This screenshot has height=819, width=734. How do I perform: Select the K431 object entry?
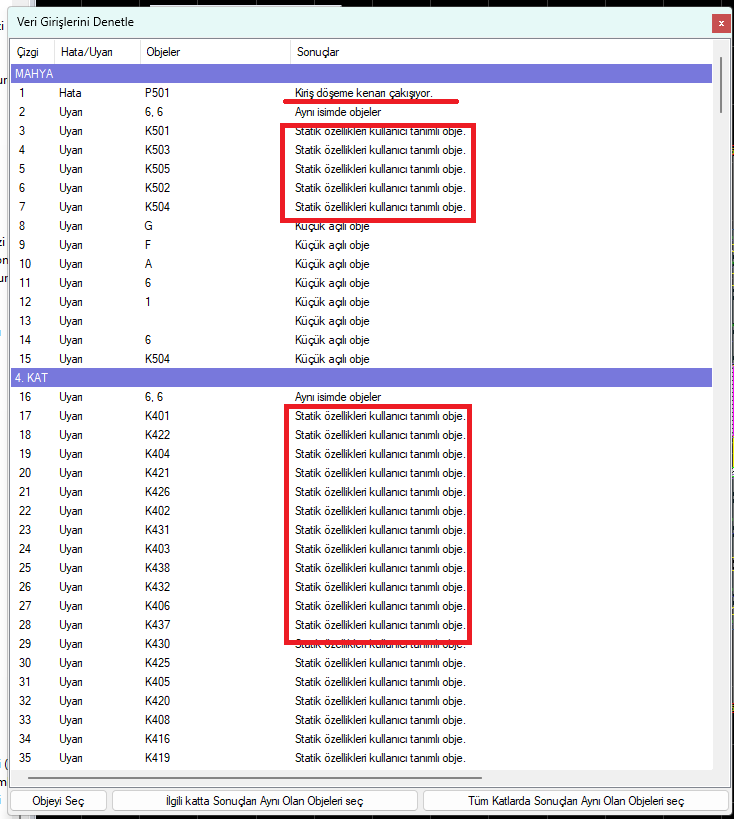(x=157, y=530)
